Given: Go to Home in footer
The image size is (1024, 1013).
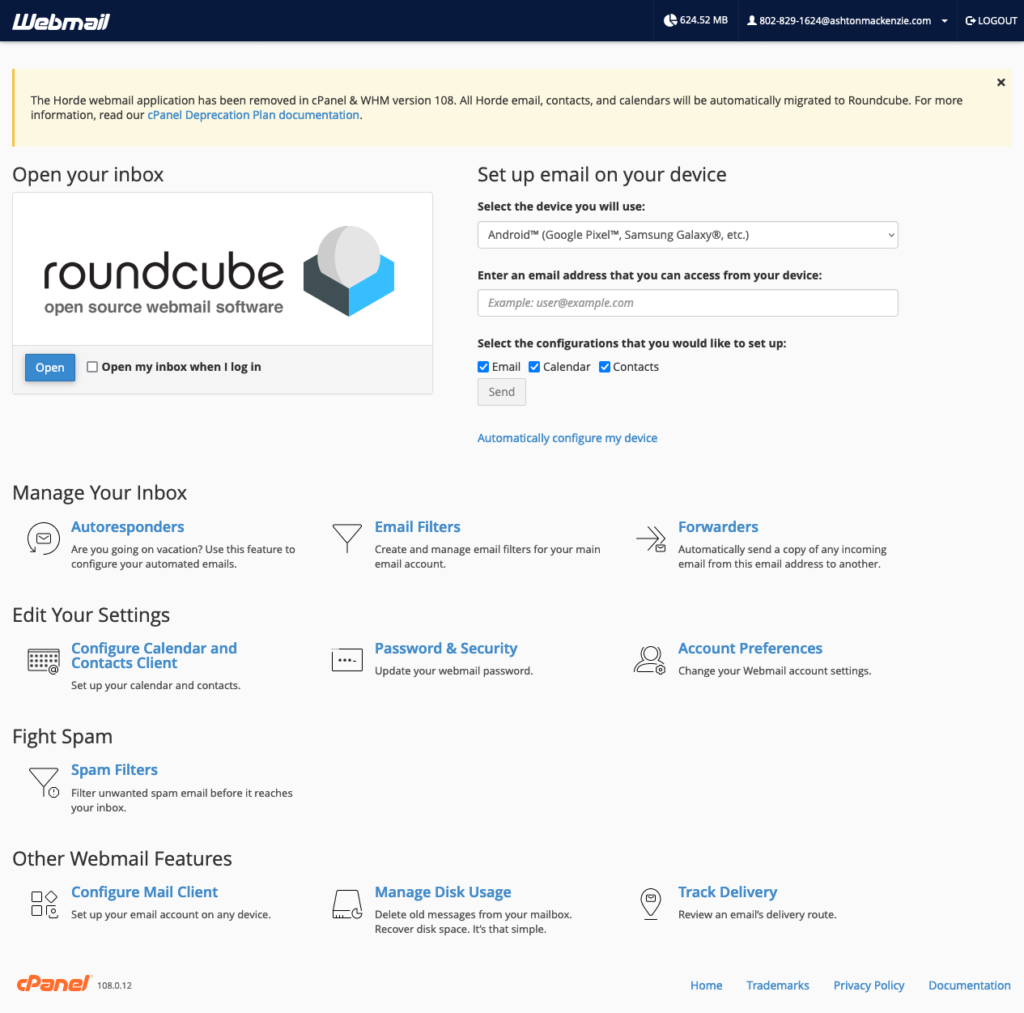Looking at the screenshot, I should pyautogui.click(x=706, y=986).
